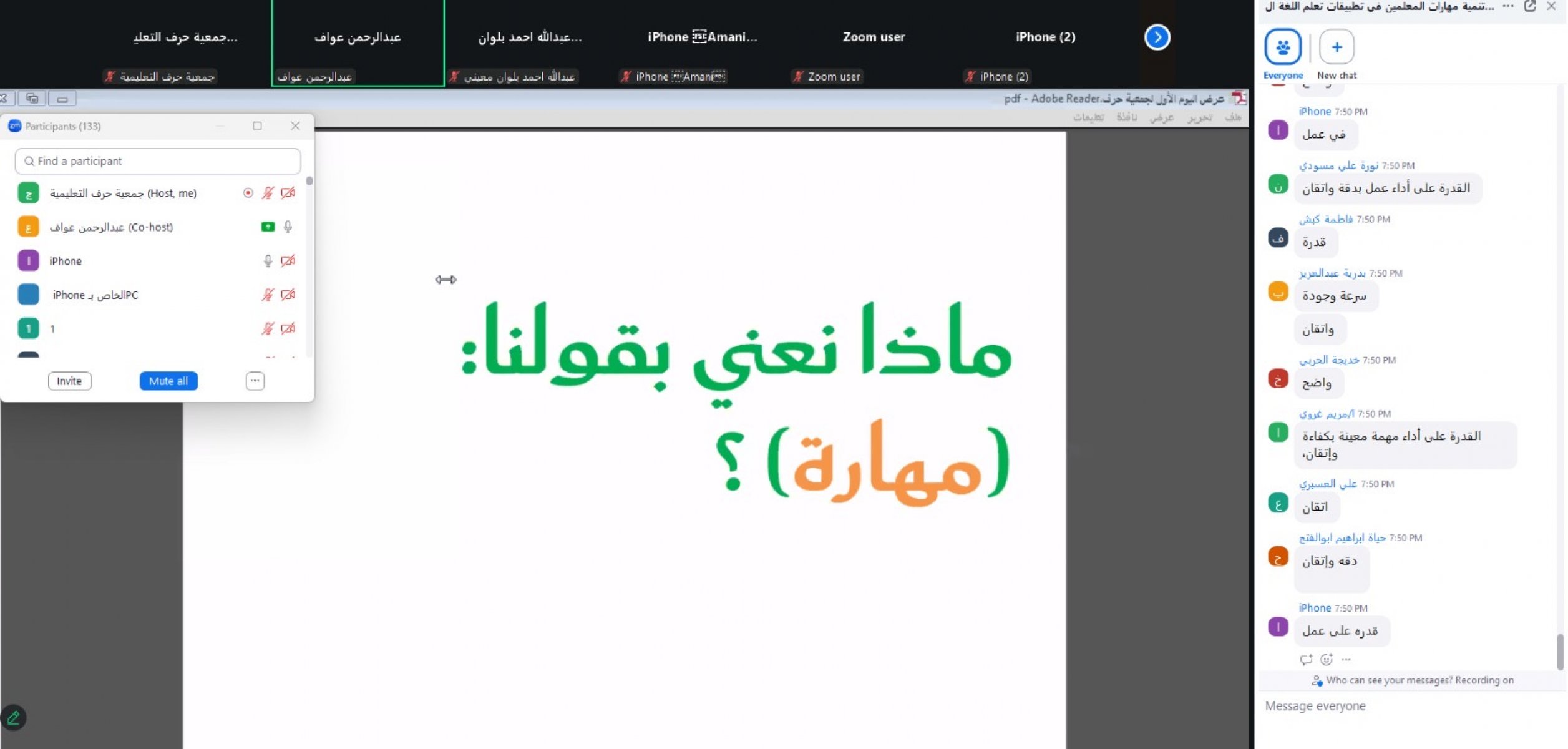The height and width of the screenshot is (749, 1568).
Task: Click the Invite button
Action: pos(69,381)
